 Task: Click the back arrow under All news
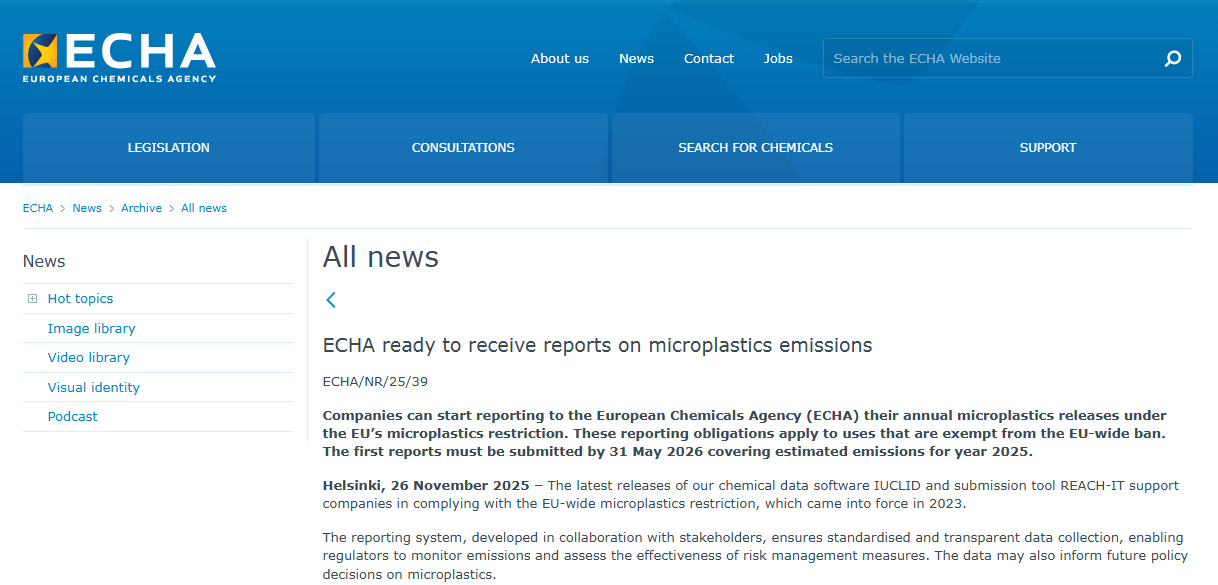pyautogui.click(x=331, y=299)
